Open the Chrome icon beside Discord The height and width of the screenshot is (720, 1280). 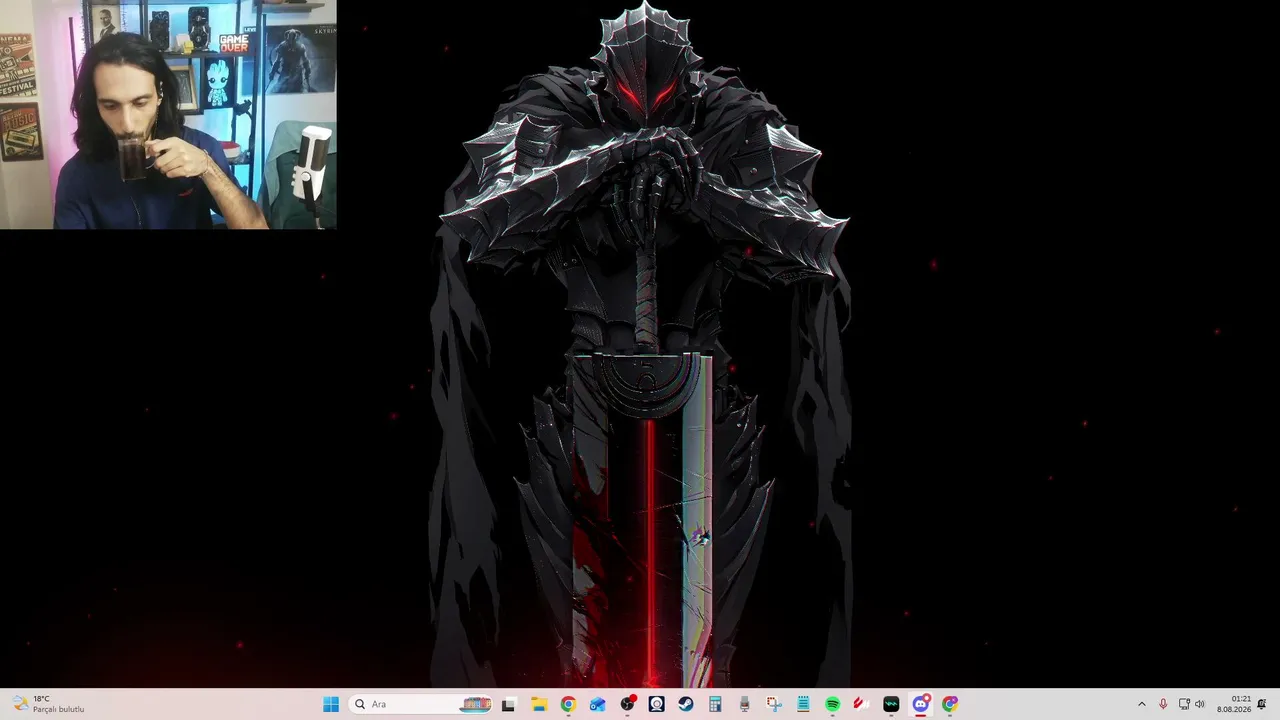[950, 704]
